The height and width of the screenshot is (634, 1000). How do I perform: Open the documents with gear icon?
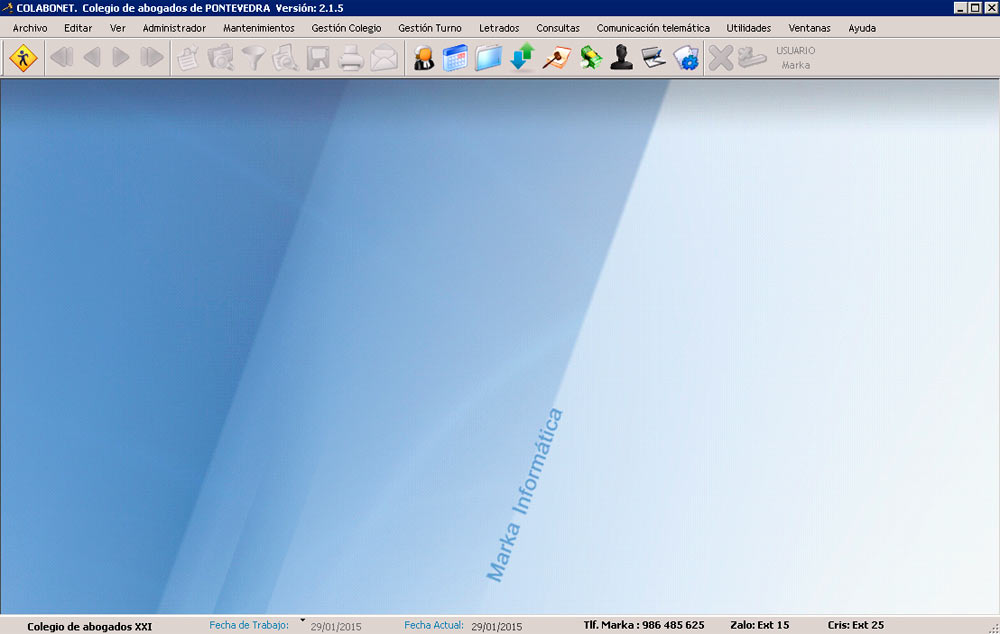click(686, 59)
